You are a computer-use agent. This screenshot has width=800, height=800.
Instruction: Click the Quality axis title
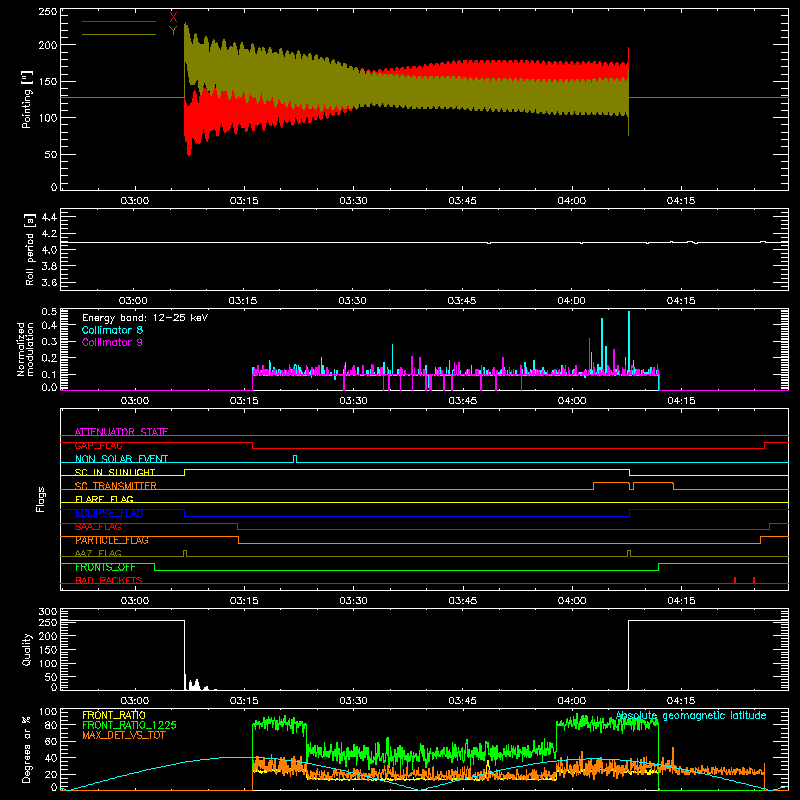[27, 649]
